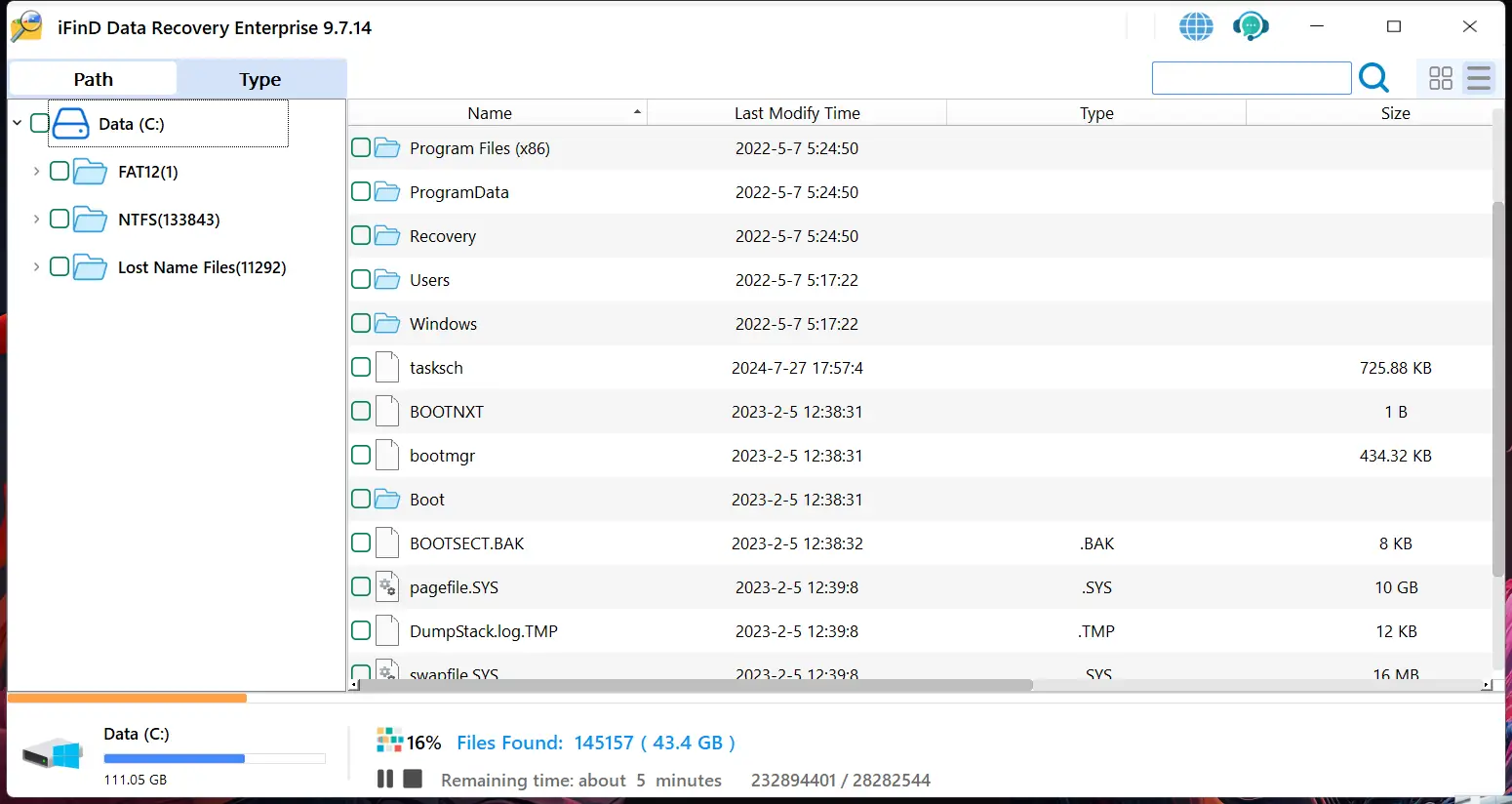Click the BOOTNXT file icon
The height and width of the screenshot is (804, 1512).
coord(387,412)
